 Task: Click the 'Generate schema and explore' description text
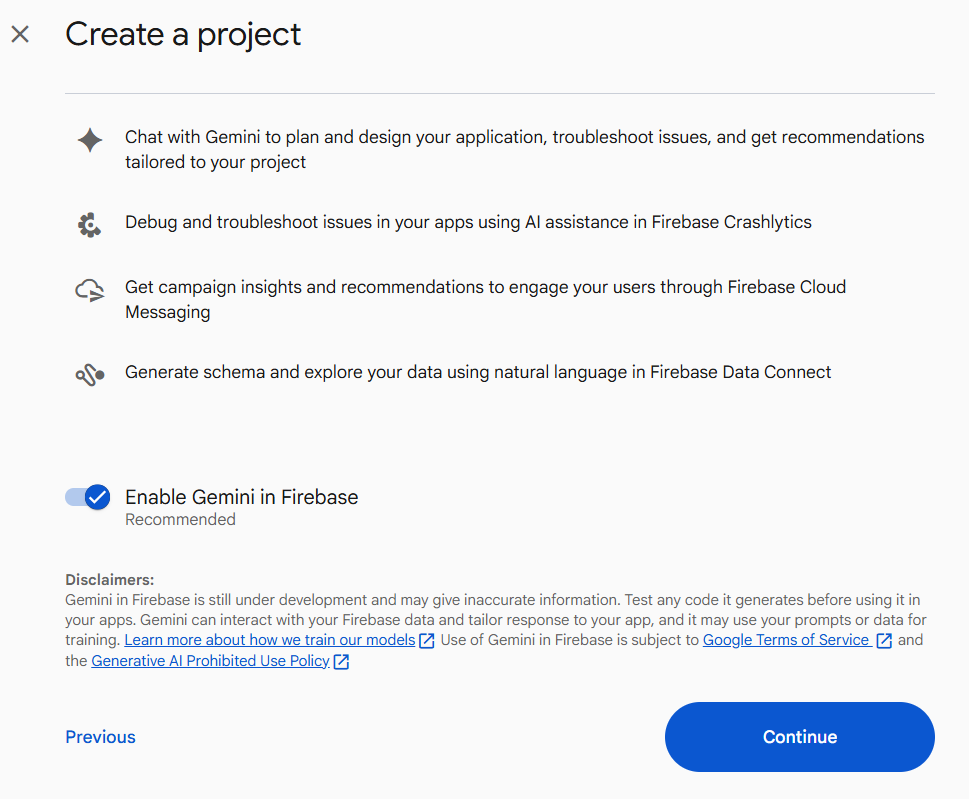point(478,372)
